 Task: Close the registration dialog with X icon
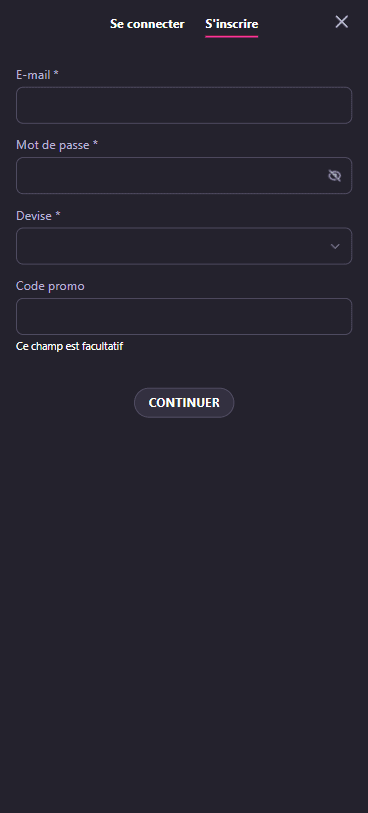tap(342, 22)
